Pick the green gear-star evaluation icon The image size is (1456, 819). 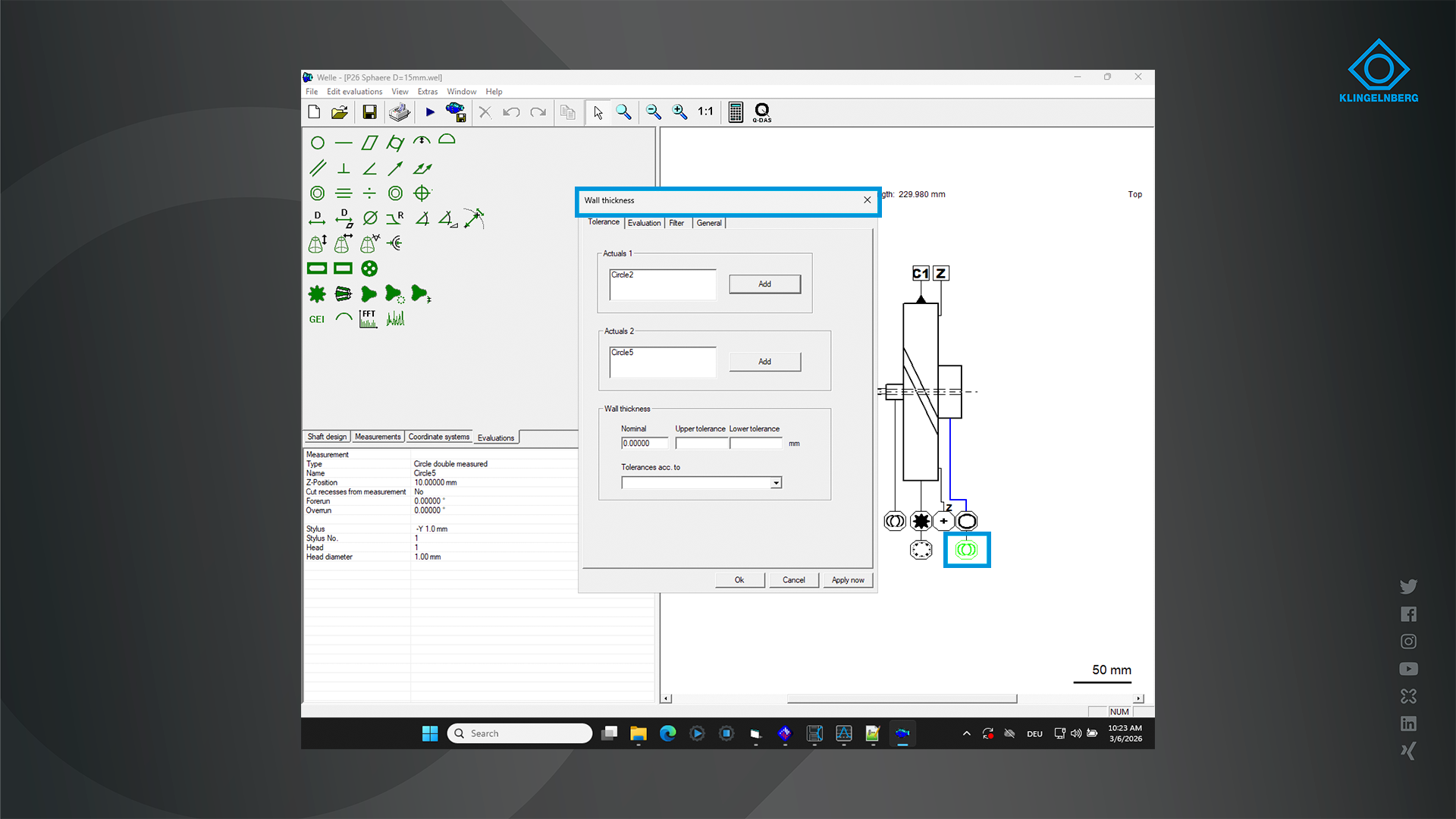point(317,293)
